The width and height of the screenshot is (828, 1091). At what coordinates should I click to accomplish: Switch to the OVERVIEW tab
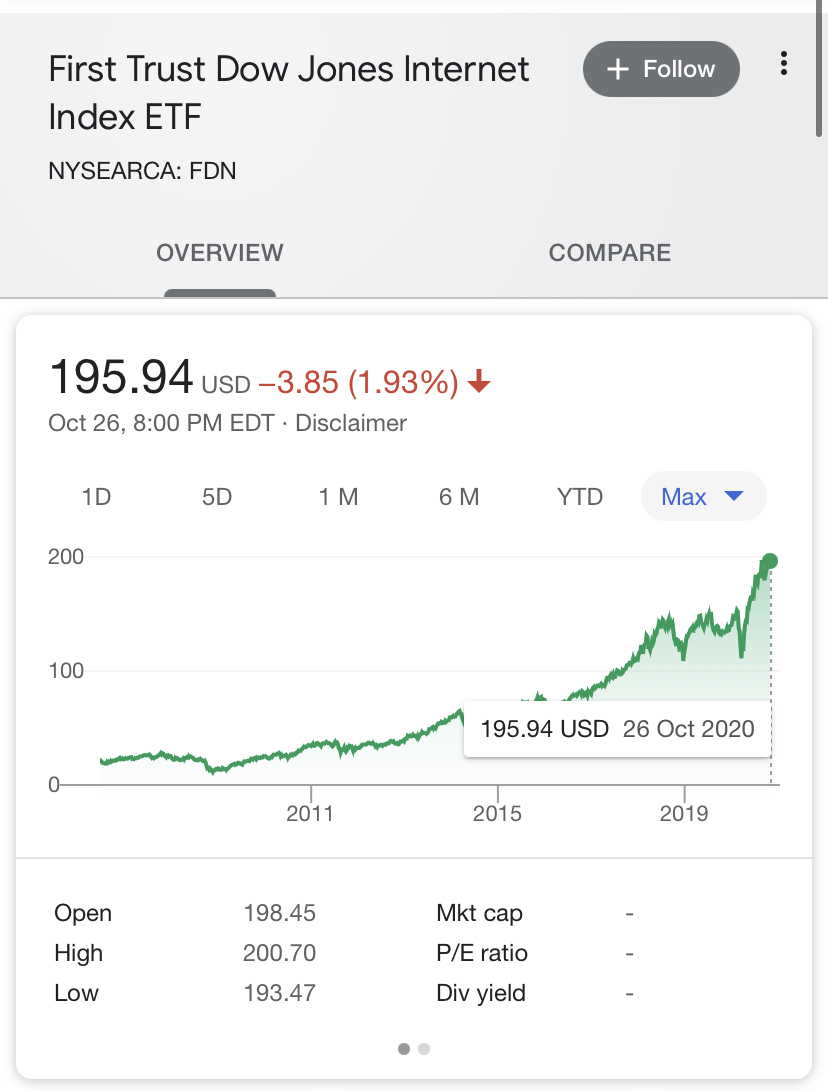tap(220, 253)
